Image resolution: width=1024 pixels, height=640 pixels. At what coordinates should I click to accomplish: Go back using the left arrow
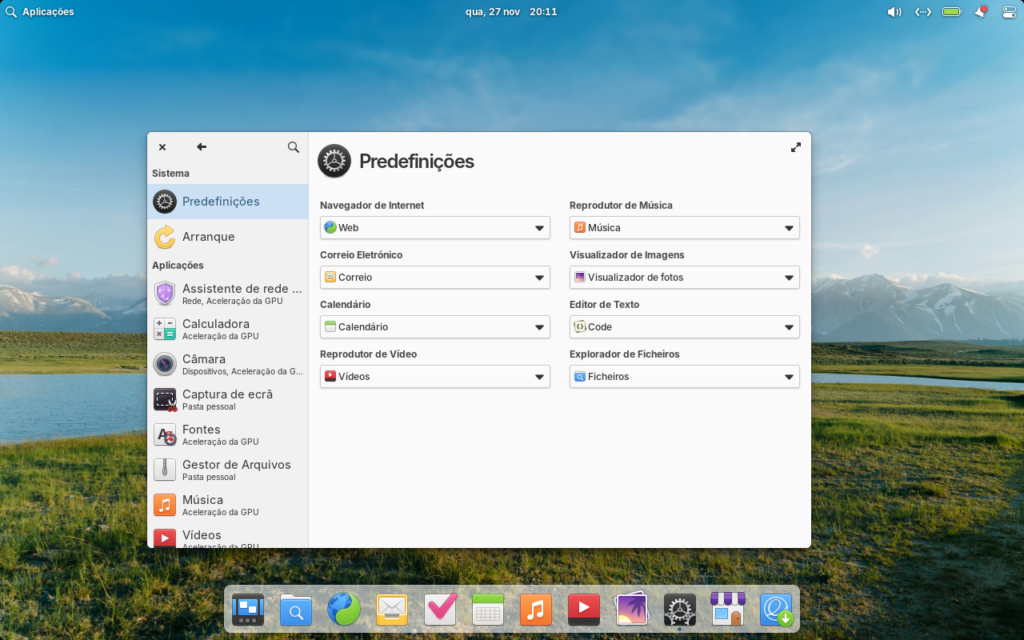point(201,147)
